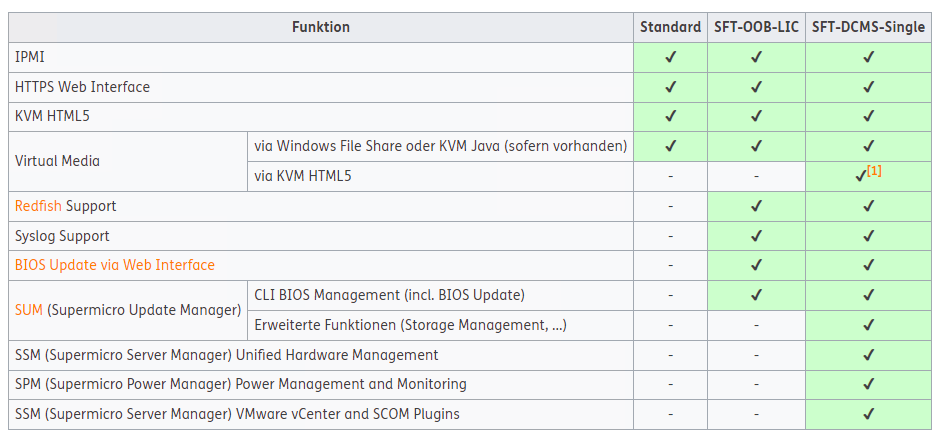
Task: Click the Power Manager row checkmark
Action: pos(868,384)
